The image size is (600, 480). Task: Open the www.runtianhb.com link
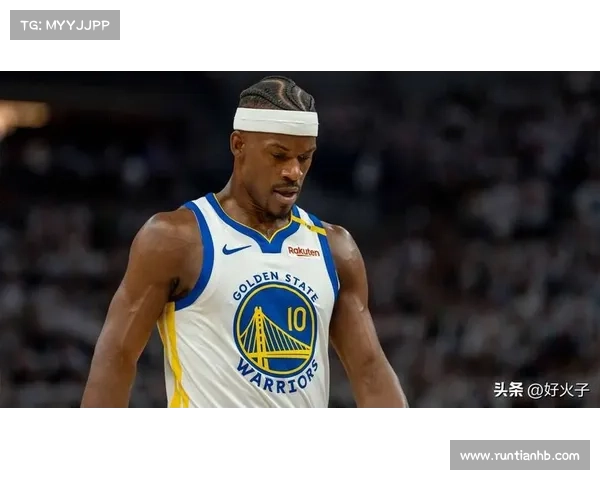click(x=519, y=456)
